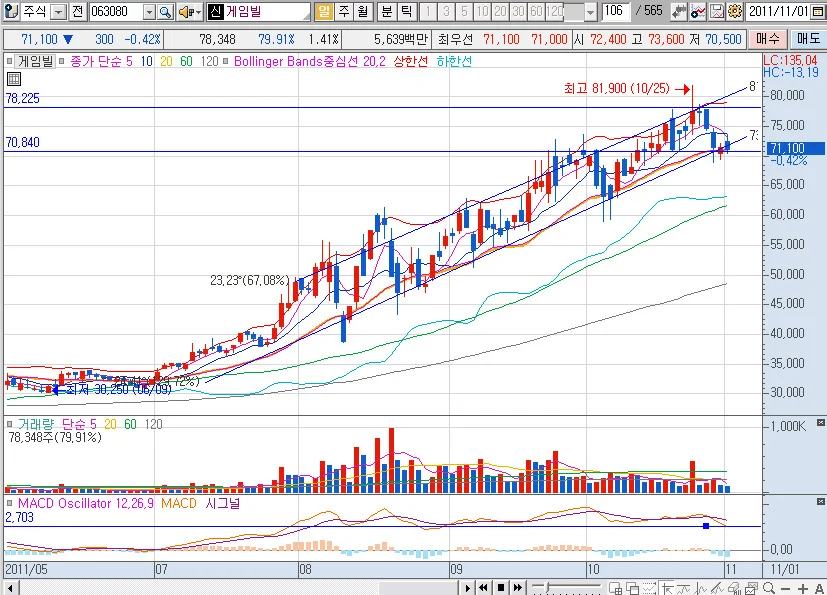Collapse the volume panel via its corner button
Screen dimensions: 827x595
coord(821,423)
